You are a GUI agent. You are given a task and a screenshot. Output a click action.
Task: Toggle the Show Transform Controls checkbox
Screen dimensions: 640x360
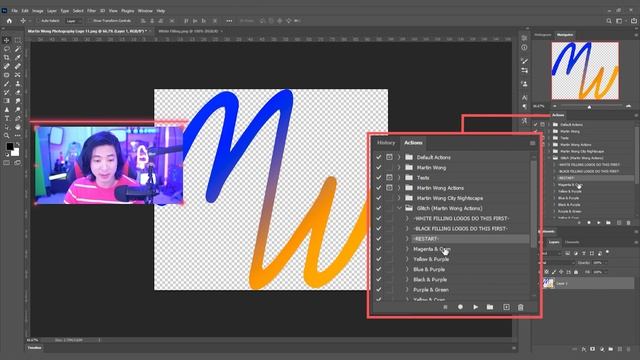pyautogui.click(x=90, y=21)
